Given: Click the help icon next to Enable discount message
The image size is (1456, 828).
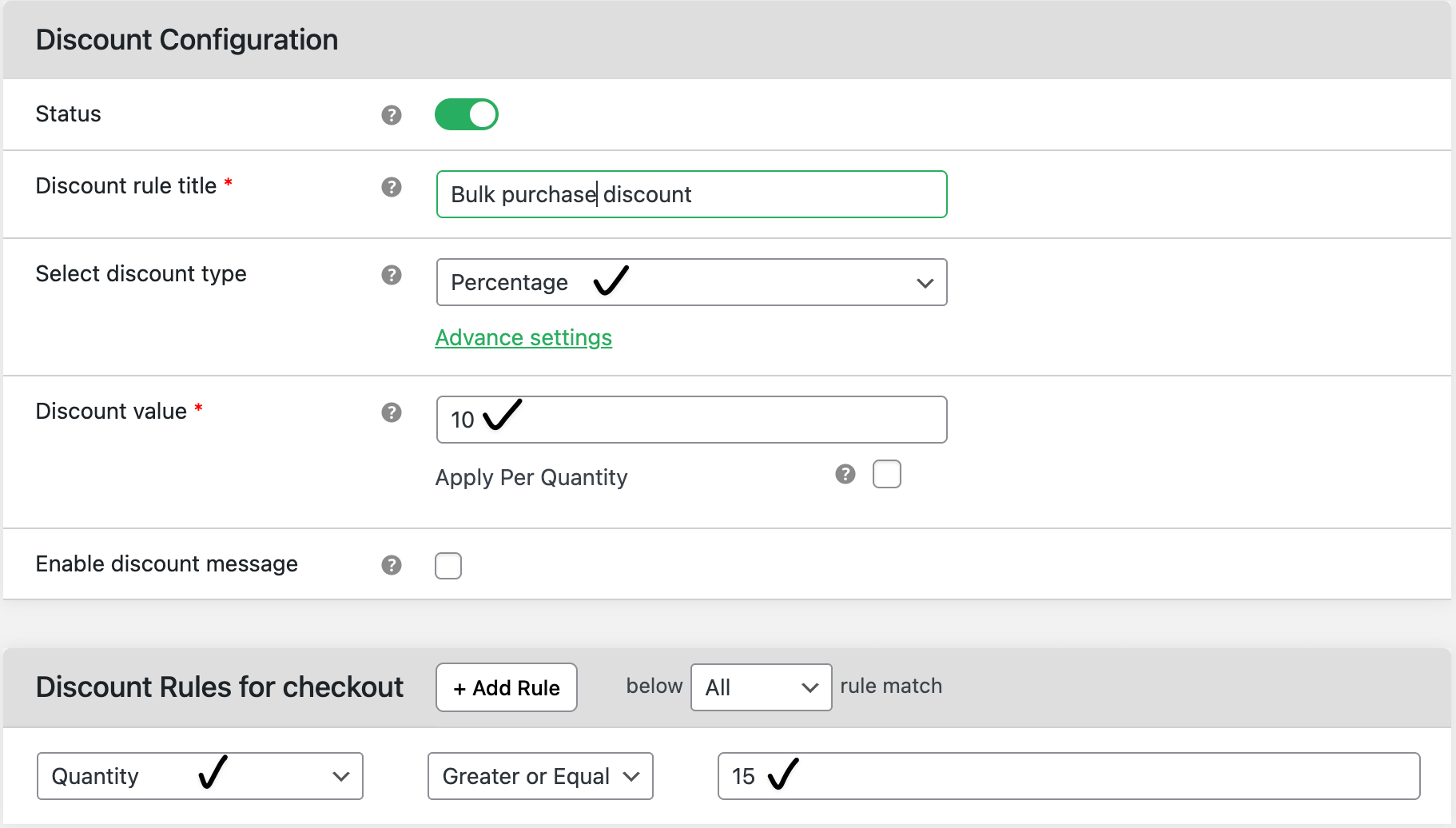Looking at the screenshot, I should click(x=391, y=565).
